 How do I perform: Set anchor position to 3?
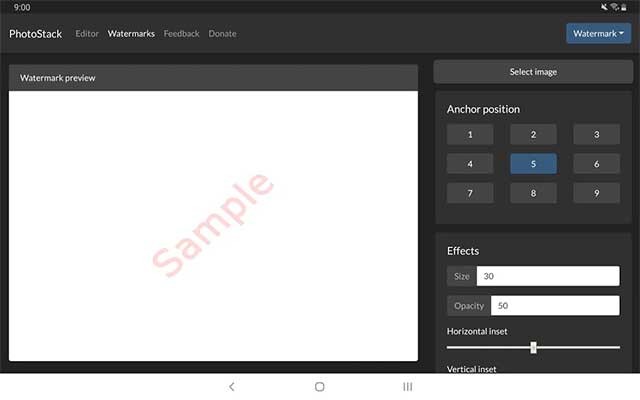click(596, 135)
